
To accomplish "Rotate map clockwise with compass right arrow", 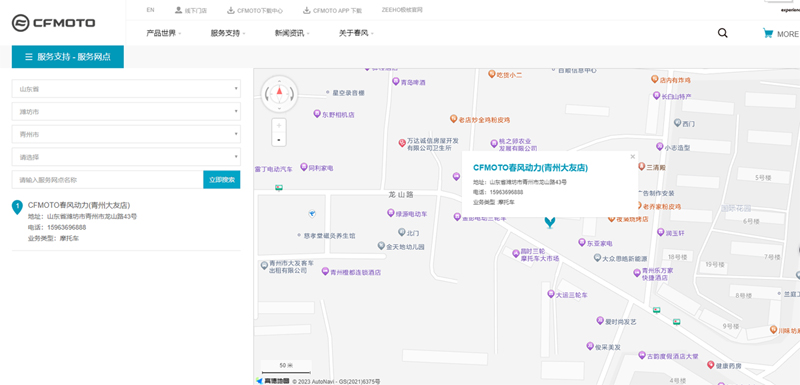I will pyautogui.click(x=291, y=94).
